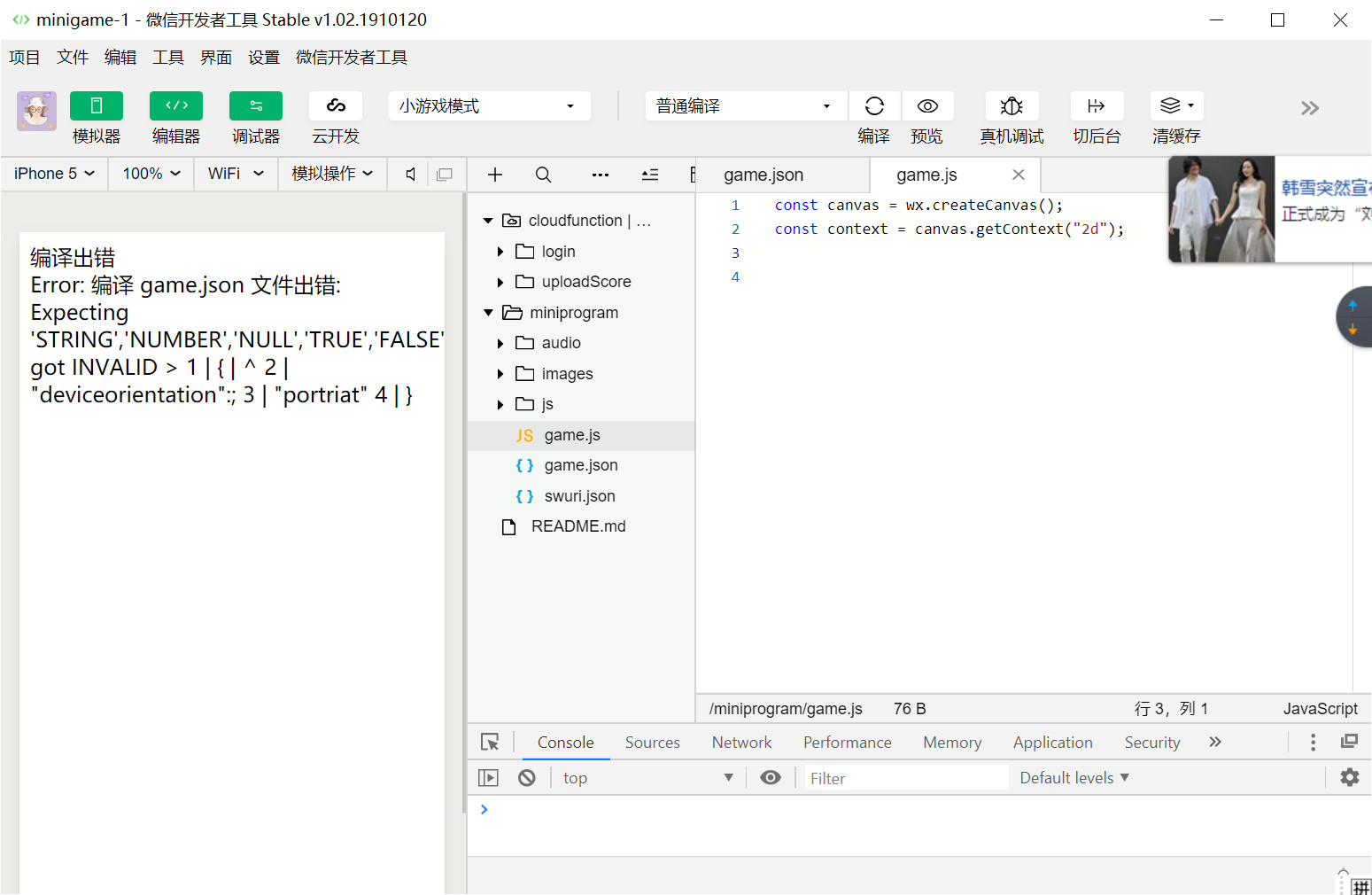Viewport: 1372px width, 895px height.
Task: Click the console Filter input field
Action: click(905, 778)
